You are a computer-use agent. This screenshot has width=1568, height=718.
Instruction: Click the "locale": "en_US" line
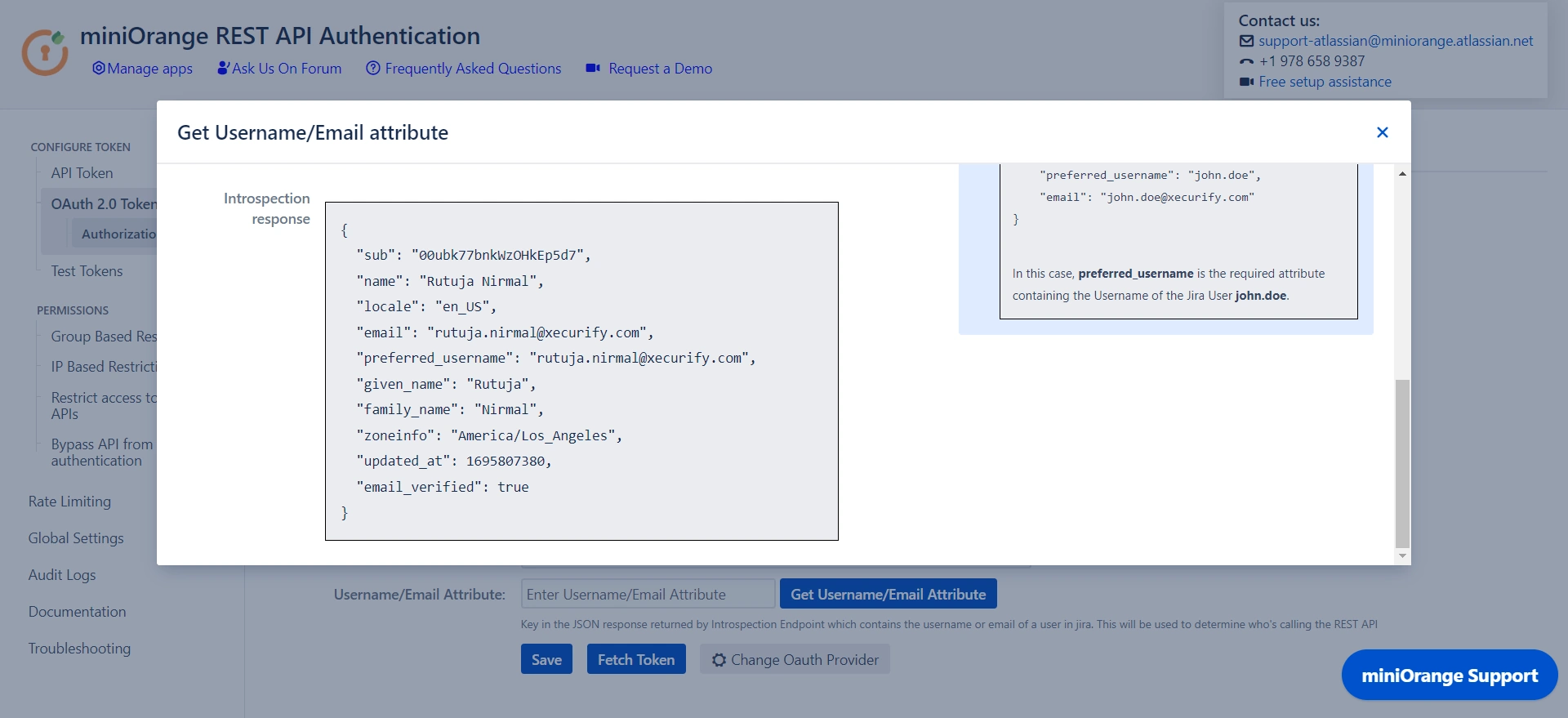pos(426,306)
